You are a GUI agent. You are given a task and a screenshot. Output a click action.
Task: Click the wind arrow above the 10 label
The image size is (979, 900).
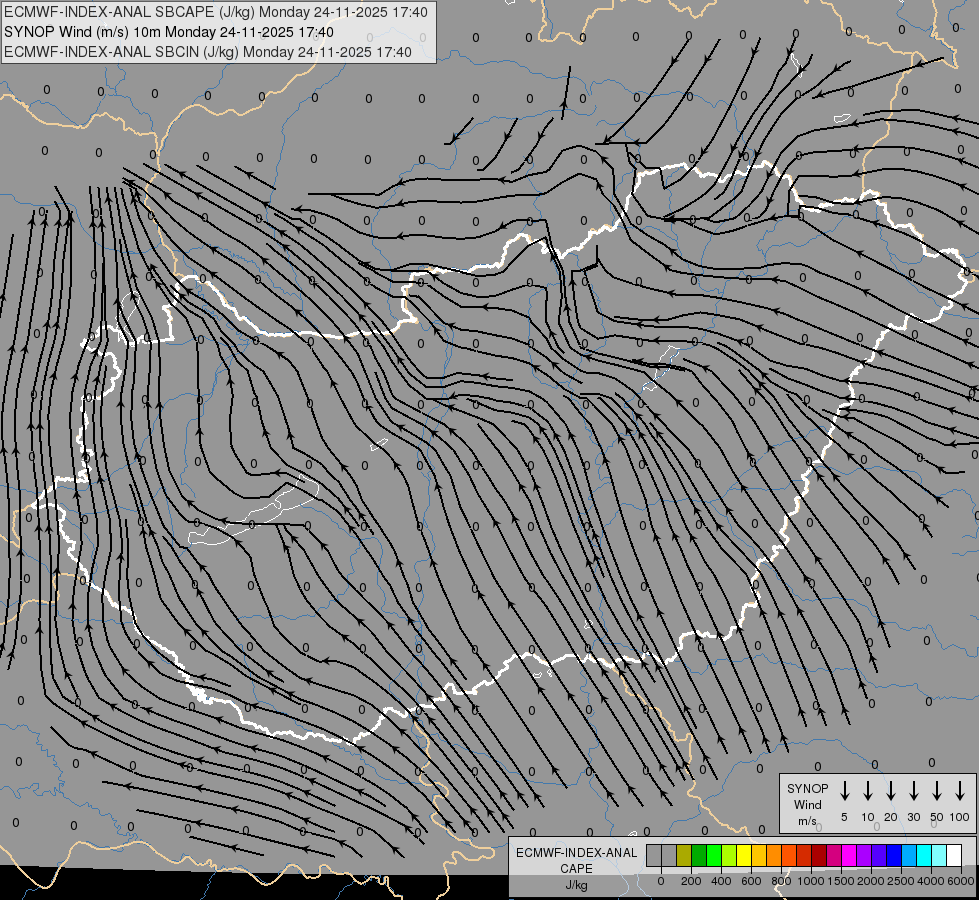pyautogui.click(x=867, y=790)
